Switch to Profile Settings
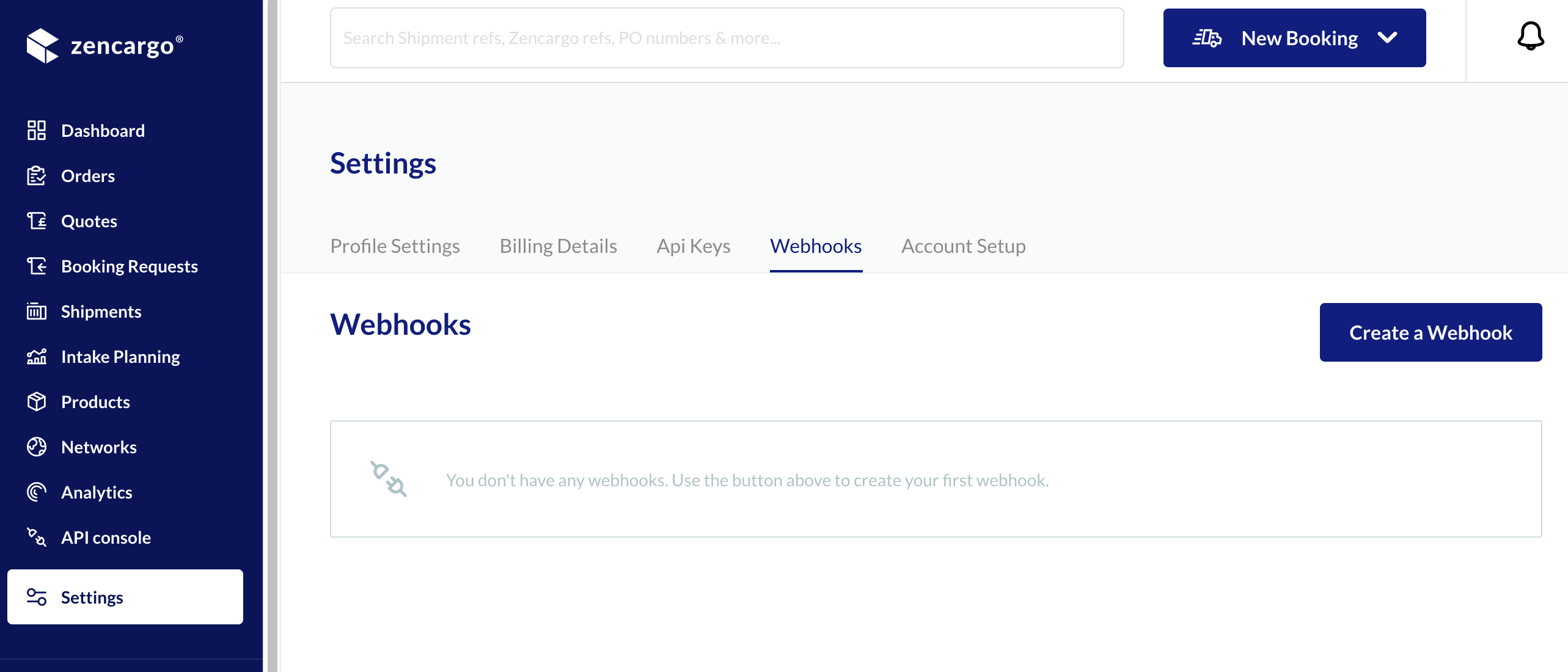 coord(395,246)
